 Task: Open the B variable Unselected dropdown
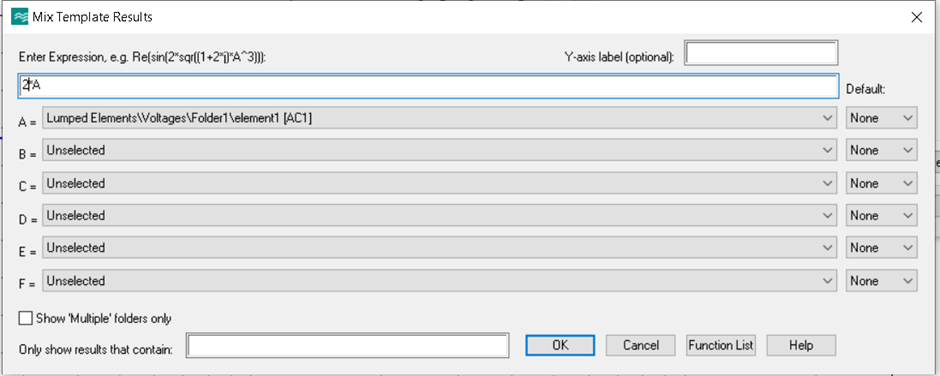[439, 151]
